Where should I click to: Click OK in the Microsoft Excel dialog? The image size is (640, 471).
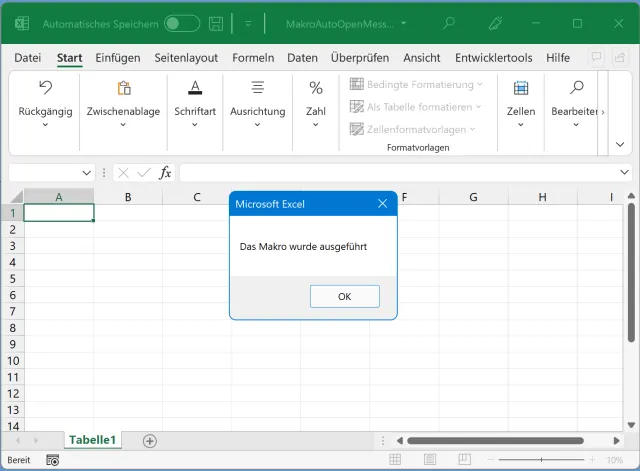[344, 296]
